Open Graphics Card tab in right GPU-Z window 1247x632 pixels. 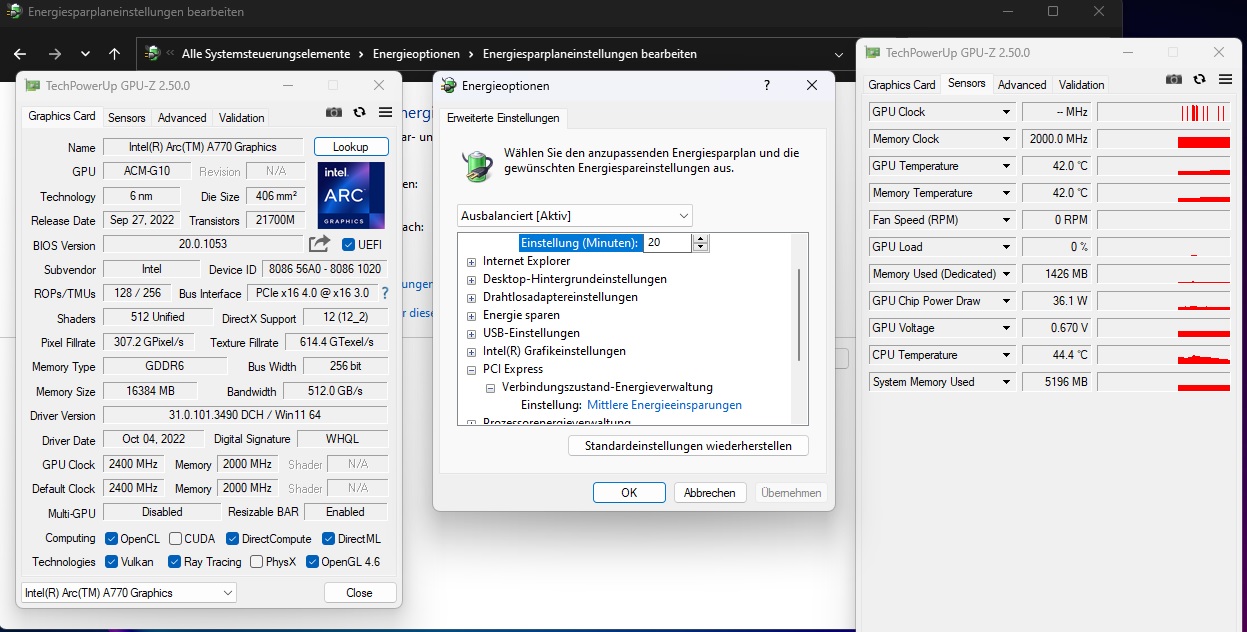tap(902, 85)
